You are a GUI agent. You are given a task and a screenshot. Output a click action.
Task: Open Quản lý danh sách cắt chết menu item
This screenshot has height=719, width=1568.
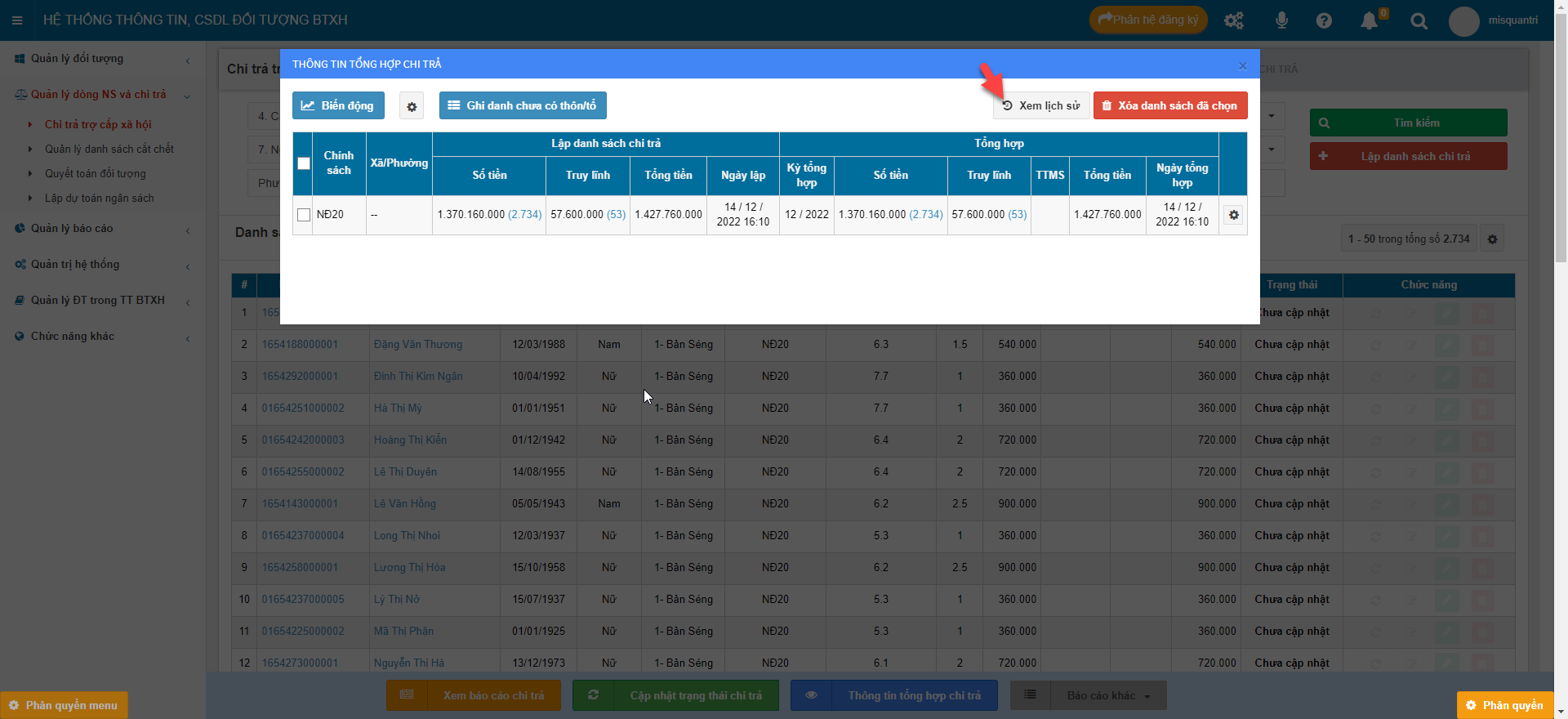(x=109, y=149)
